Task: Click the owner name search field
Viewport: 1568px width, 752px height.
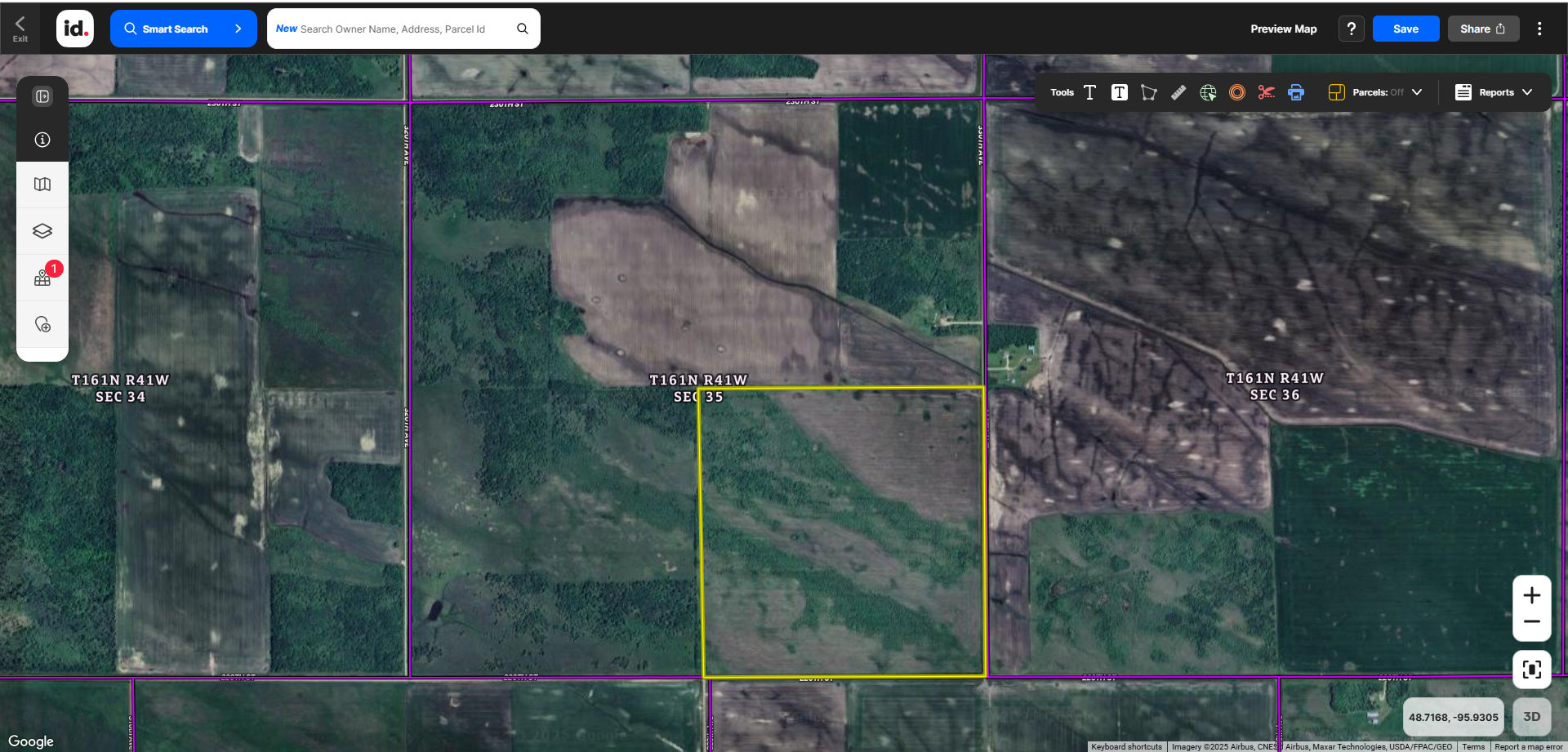Action: pyautogui.click(x=394, y=29)
